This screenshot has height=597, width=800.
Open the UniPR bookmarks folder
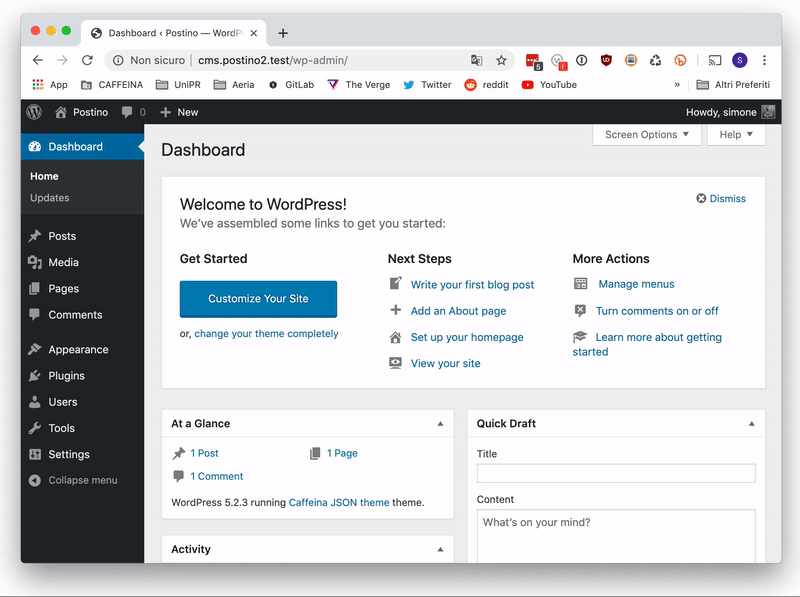tap(178, 85)
